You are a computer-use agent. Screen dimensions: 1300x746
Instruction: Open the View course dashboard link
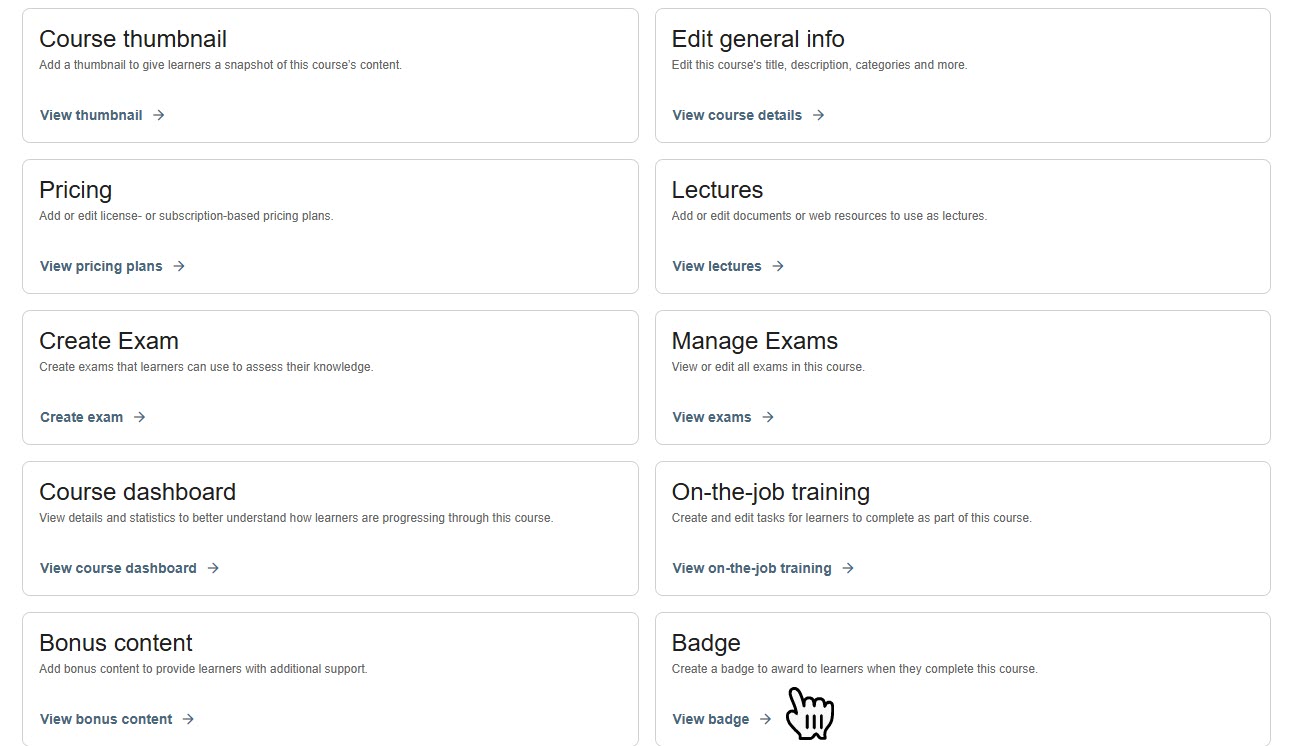pyautogui.click(x=118, y=568)
